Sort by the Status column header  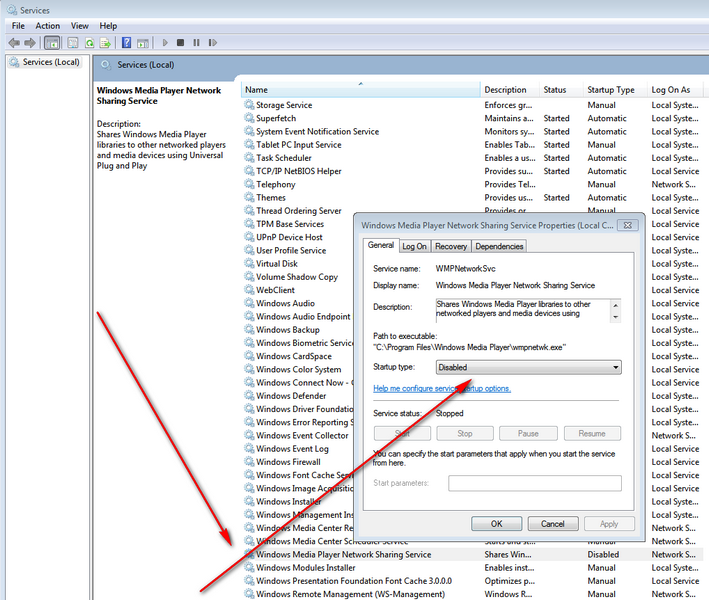pyautogui.click(x=561, y=90)
